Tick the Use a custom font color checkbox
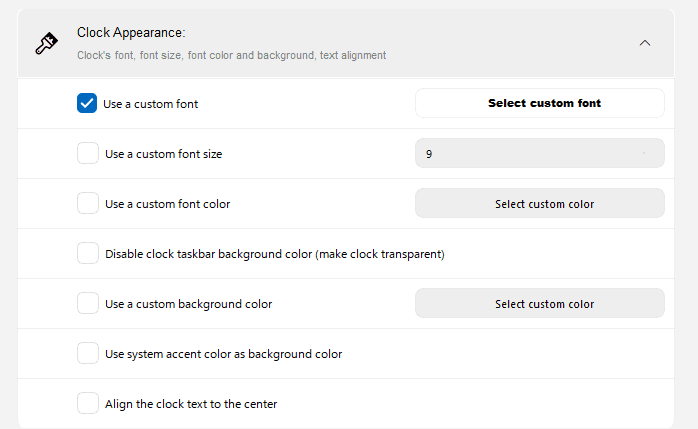The image size is (698, 429). 88,203
